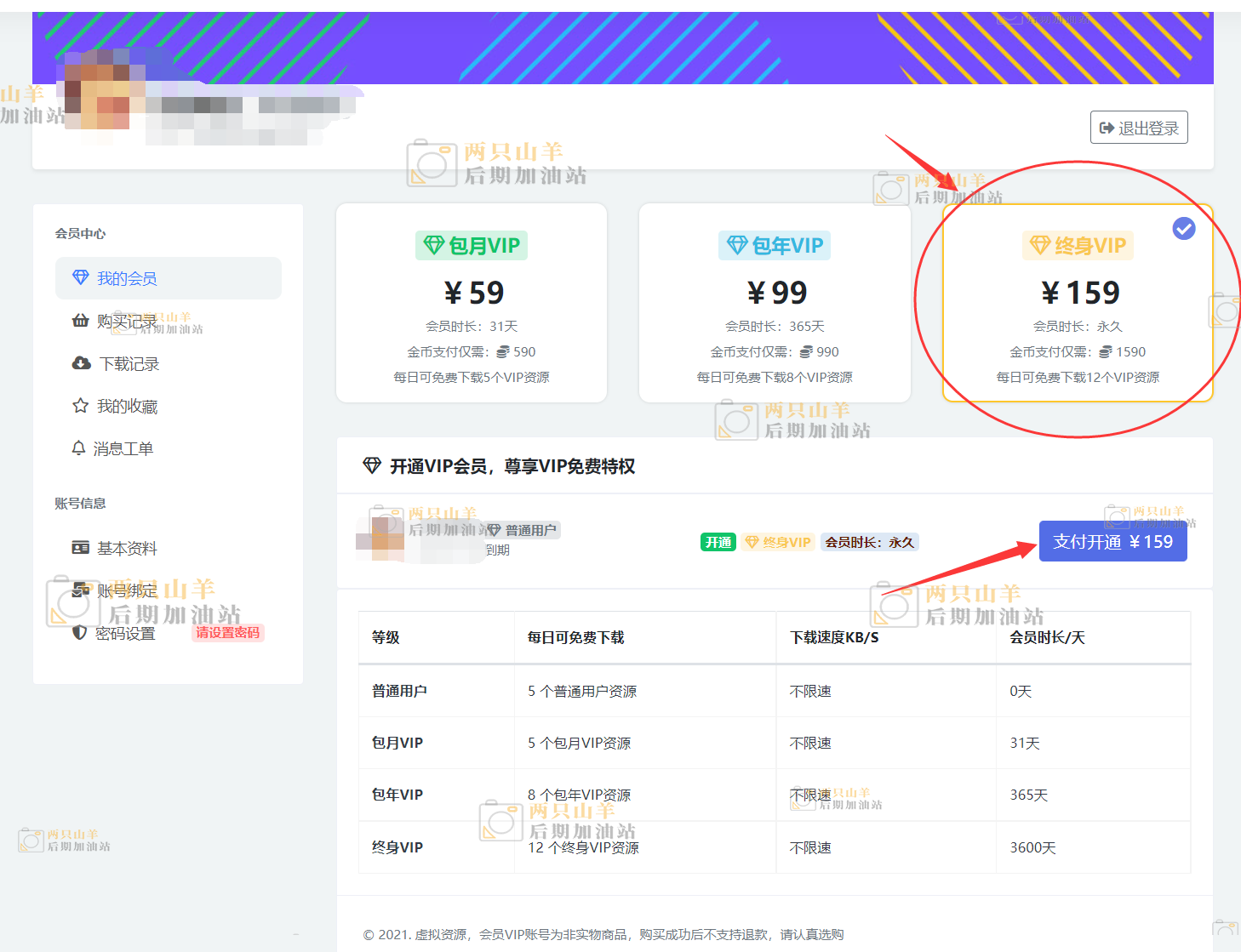Click the blue checkmark on 终身VIP card
The width and height of the screenshot is (1241, 952).
(1183, 228)
